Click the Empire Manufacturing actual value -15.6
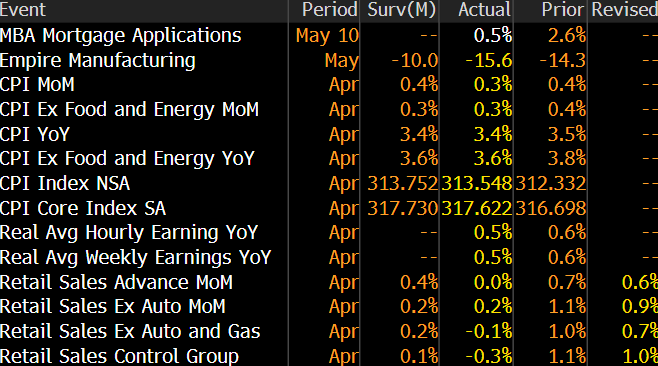 pos(489,60)
